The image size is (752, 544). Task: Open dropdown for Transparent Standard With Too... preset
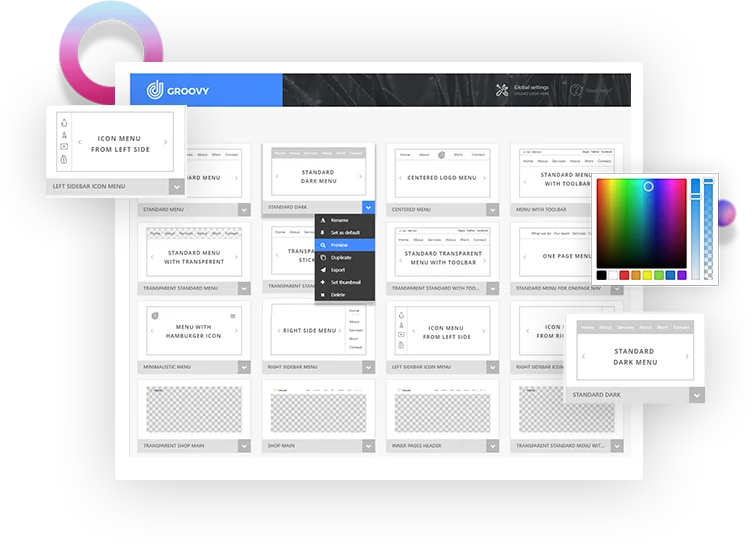coord(493,288)
